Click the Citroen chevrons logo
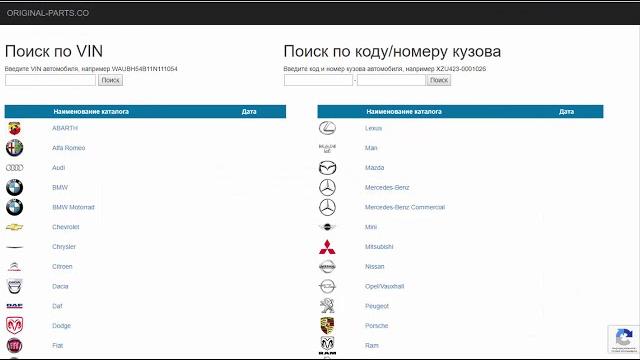Screen dimensions: 640x360 tap(14, 267)
